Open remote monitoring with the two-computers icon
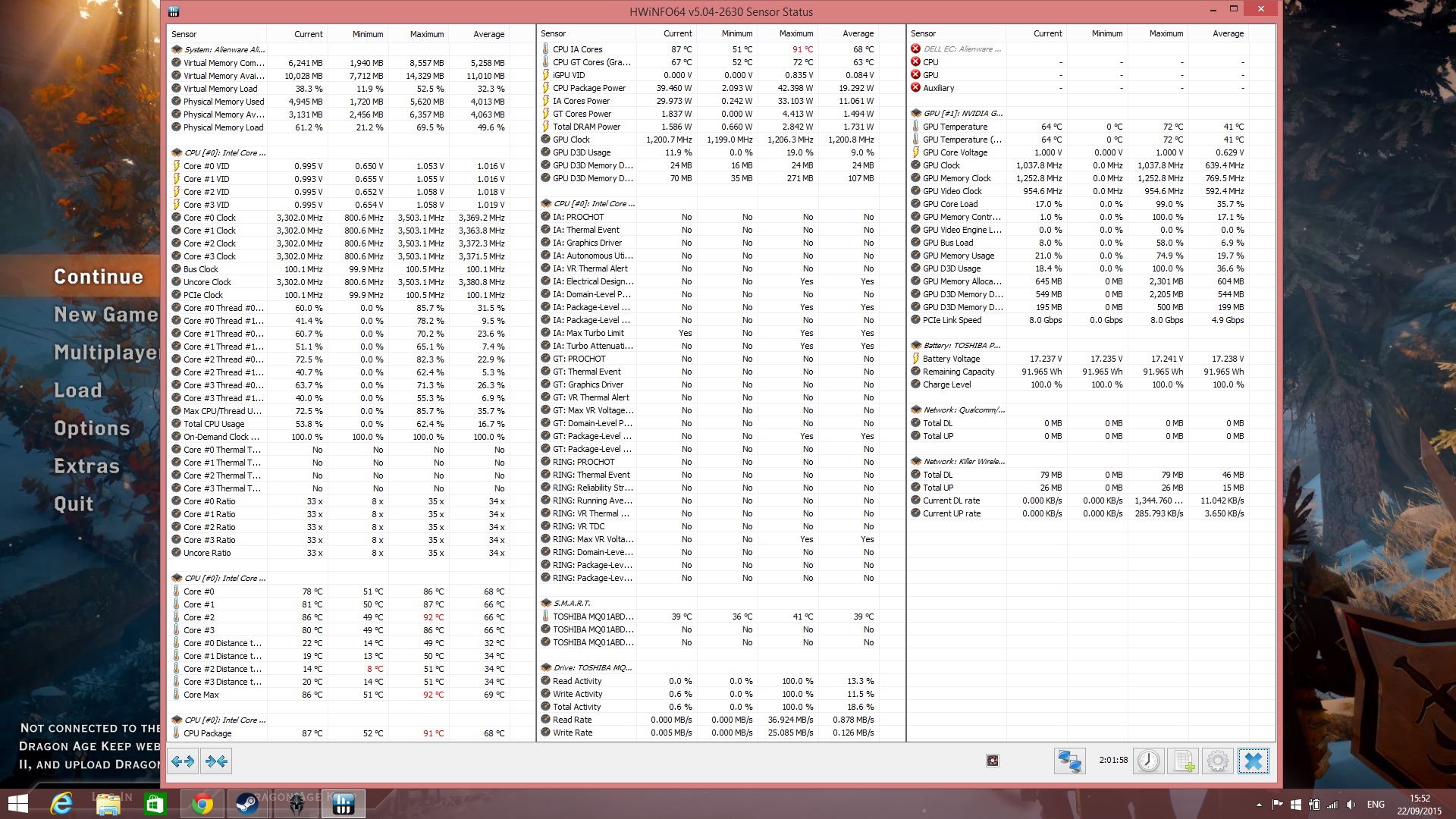1456x819 pixels. 1069,761
